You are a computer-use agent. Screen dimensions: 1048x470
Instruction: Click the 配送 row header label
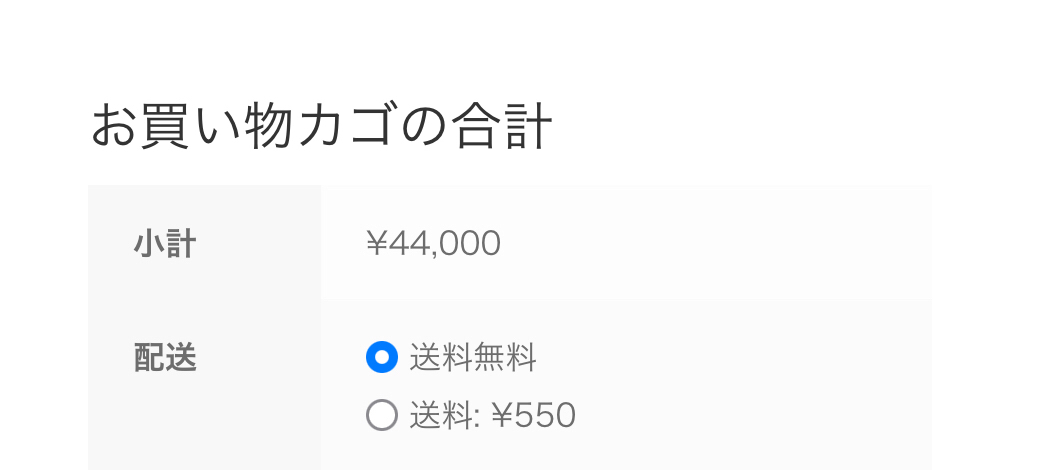point(165,357)
